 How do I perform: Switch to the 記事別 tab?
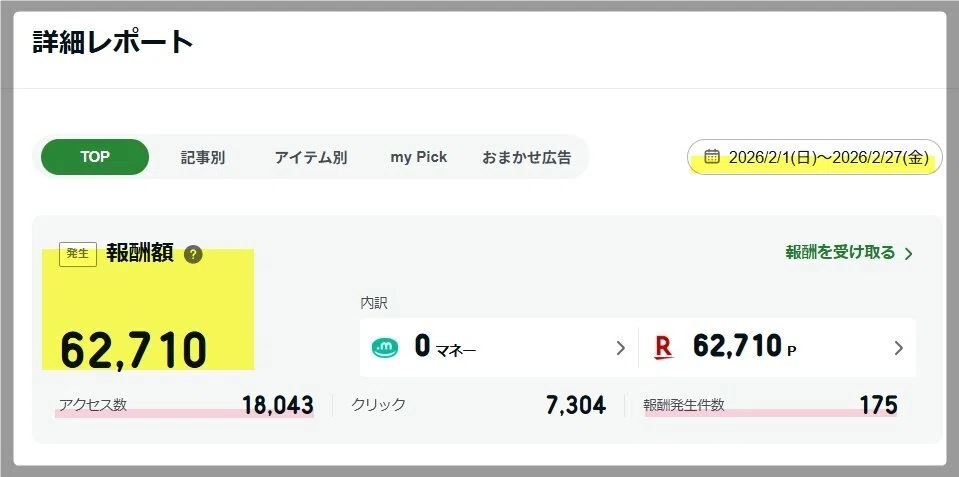tap(203, 157)
